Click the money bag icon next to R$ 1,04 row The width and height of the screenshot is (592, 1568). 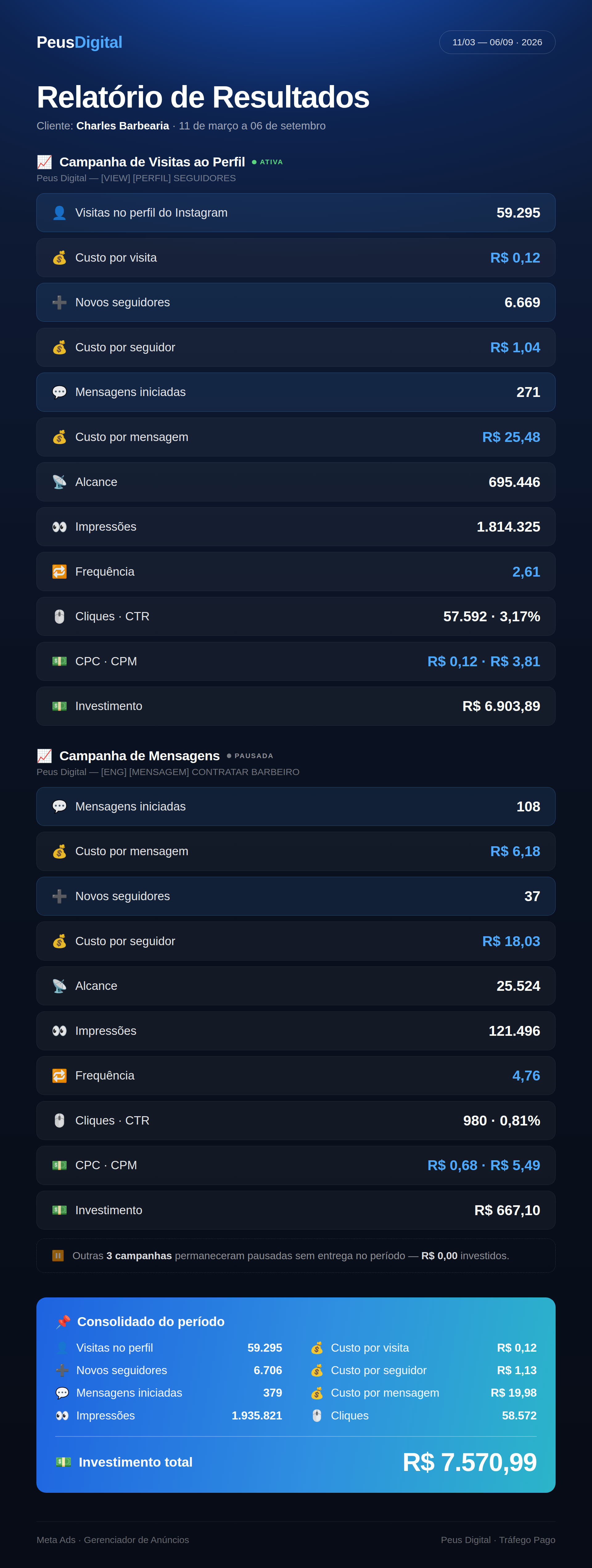point(59,348)
